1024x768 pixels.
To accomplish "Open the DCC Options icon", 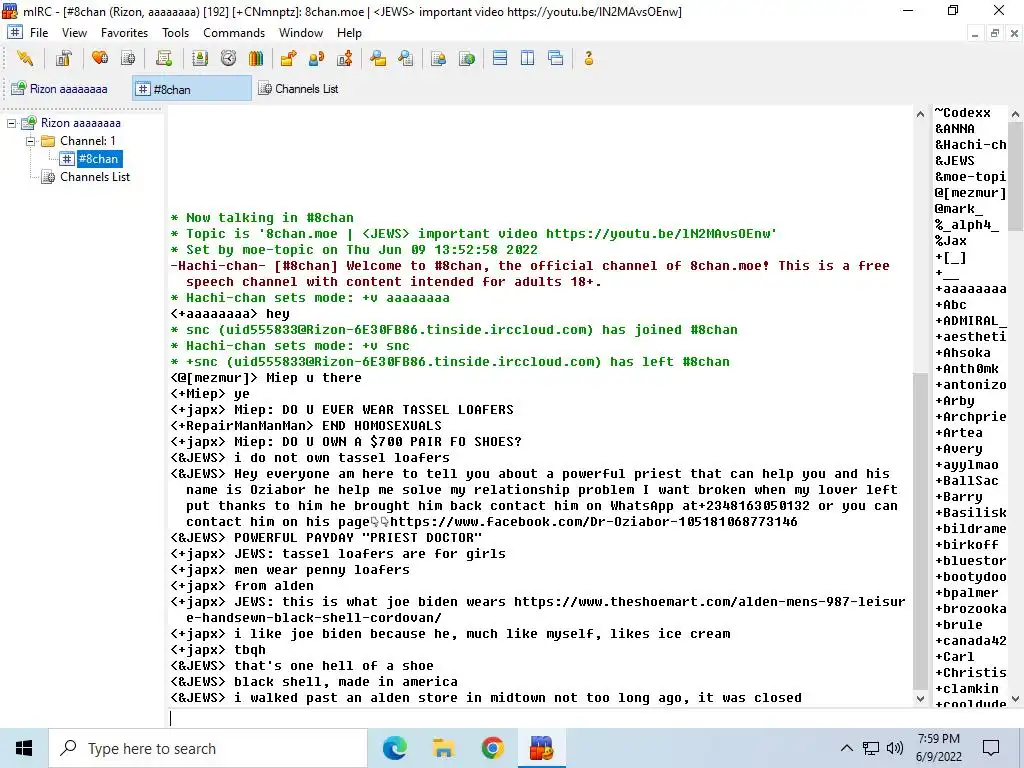I will coord(345,59).
